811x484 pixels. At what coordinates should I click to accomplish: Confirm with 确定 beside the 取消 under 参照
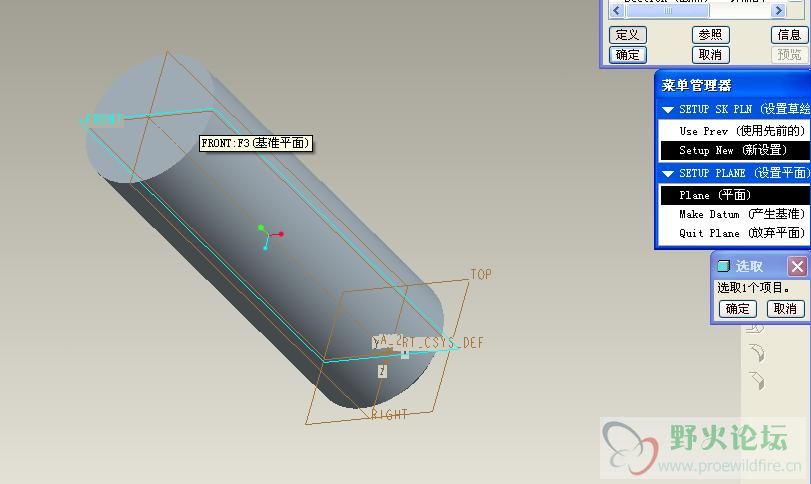coord(627,54)
